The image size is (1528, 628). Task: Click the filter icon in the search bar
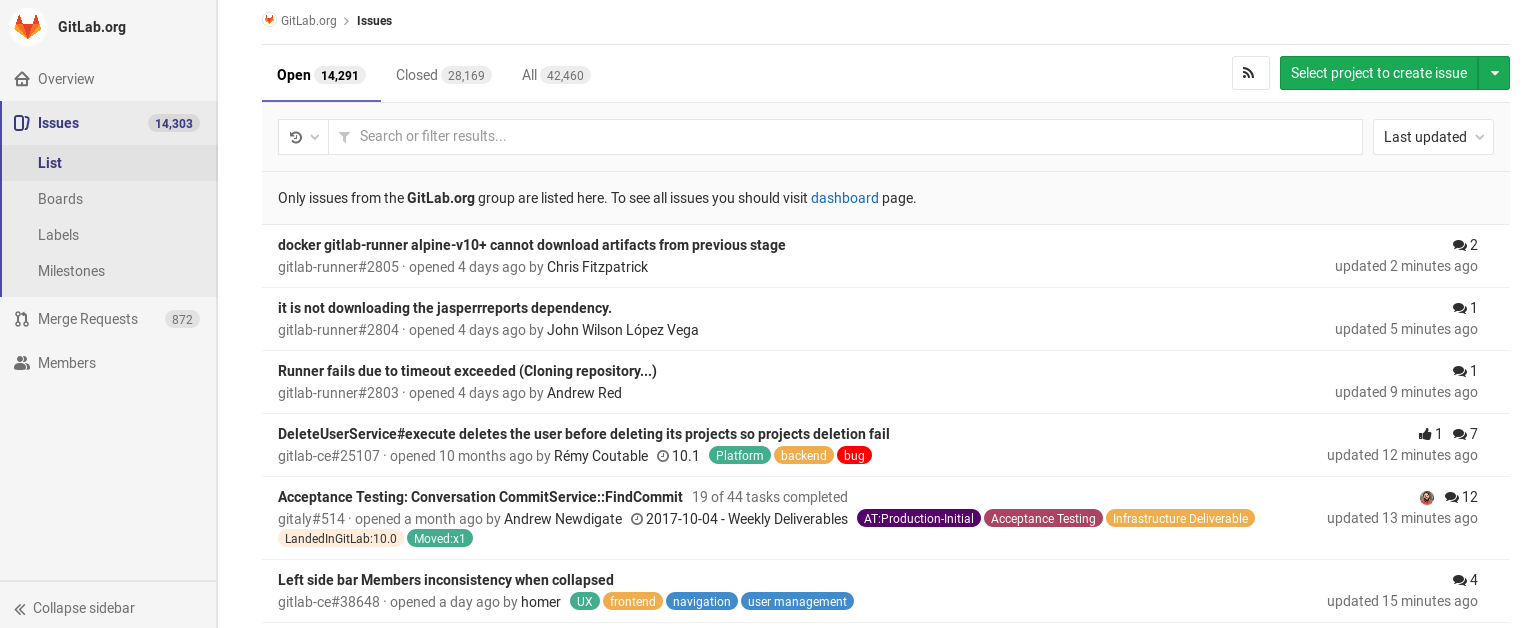tap(344, 137)
